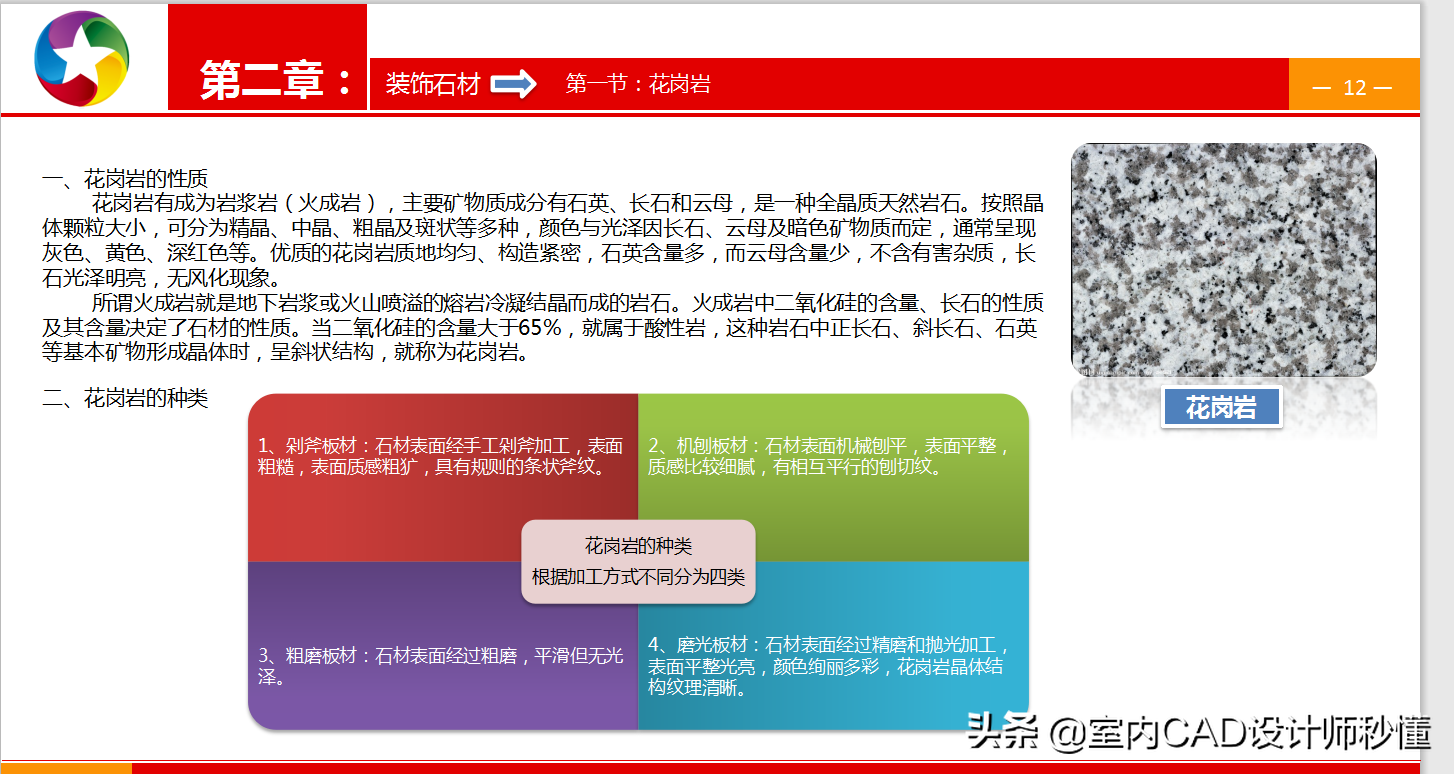
Task: Click the orange page number 12 box
Action: click(1354, 84)
